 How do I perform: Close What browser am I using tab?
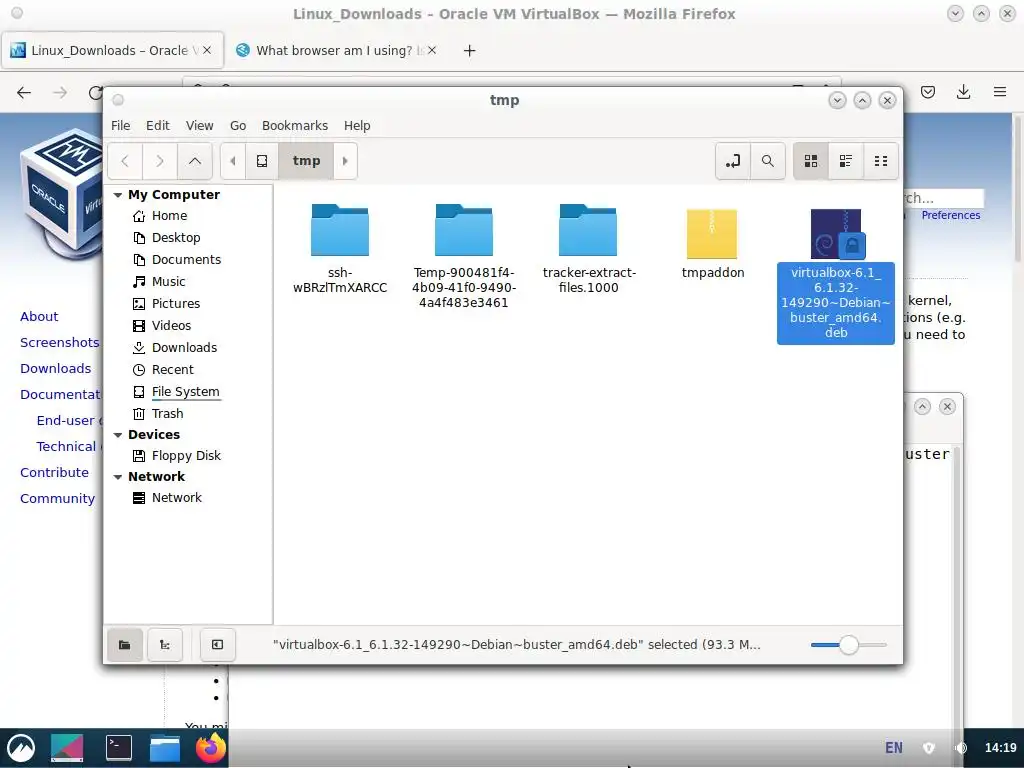pyautogui.click(x=432, y=50)
